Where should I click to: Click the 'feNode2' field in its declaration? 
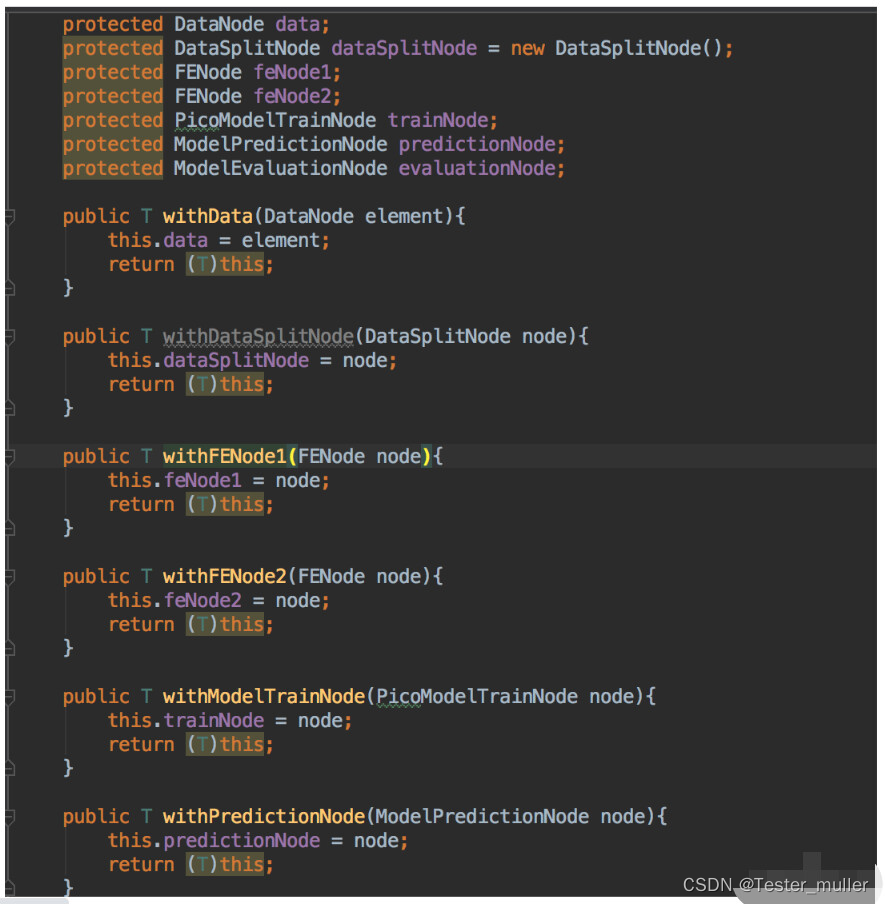[292, 96]
